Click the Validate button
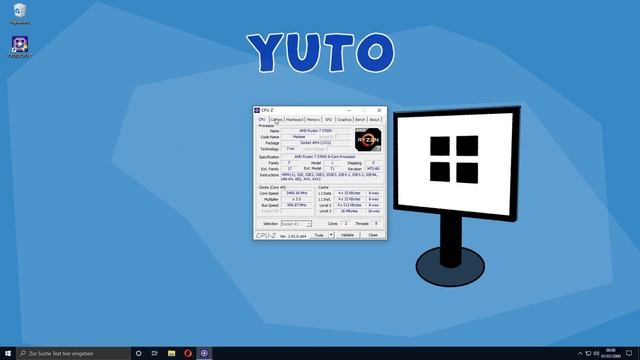 pos(347,235)
